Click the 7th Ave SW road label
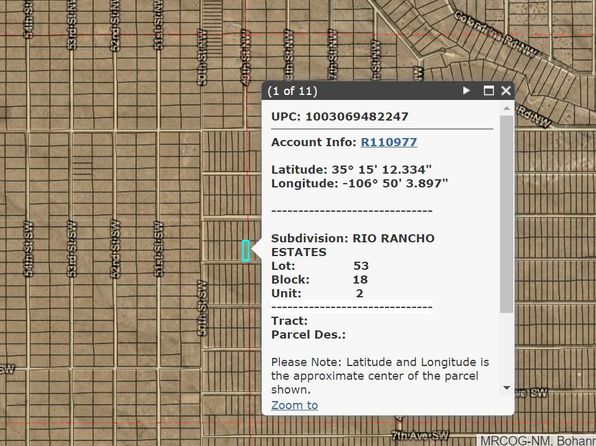This screenshot has width=596, height=446. (420, 435)
